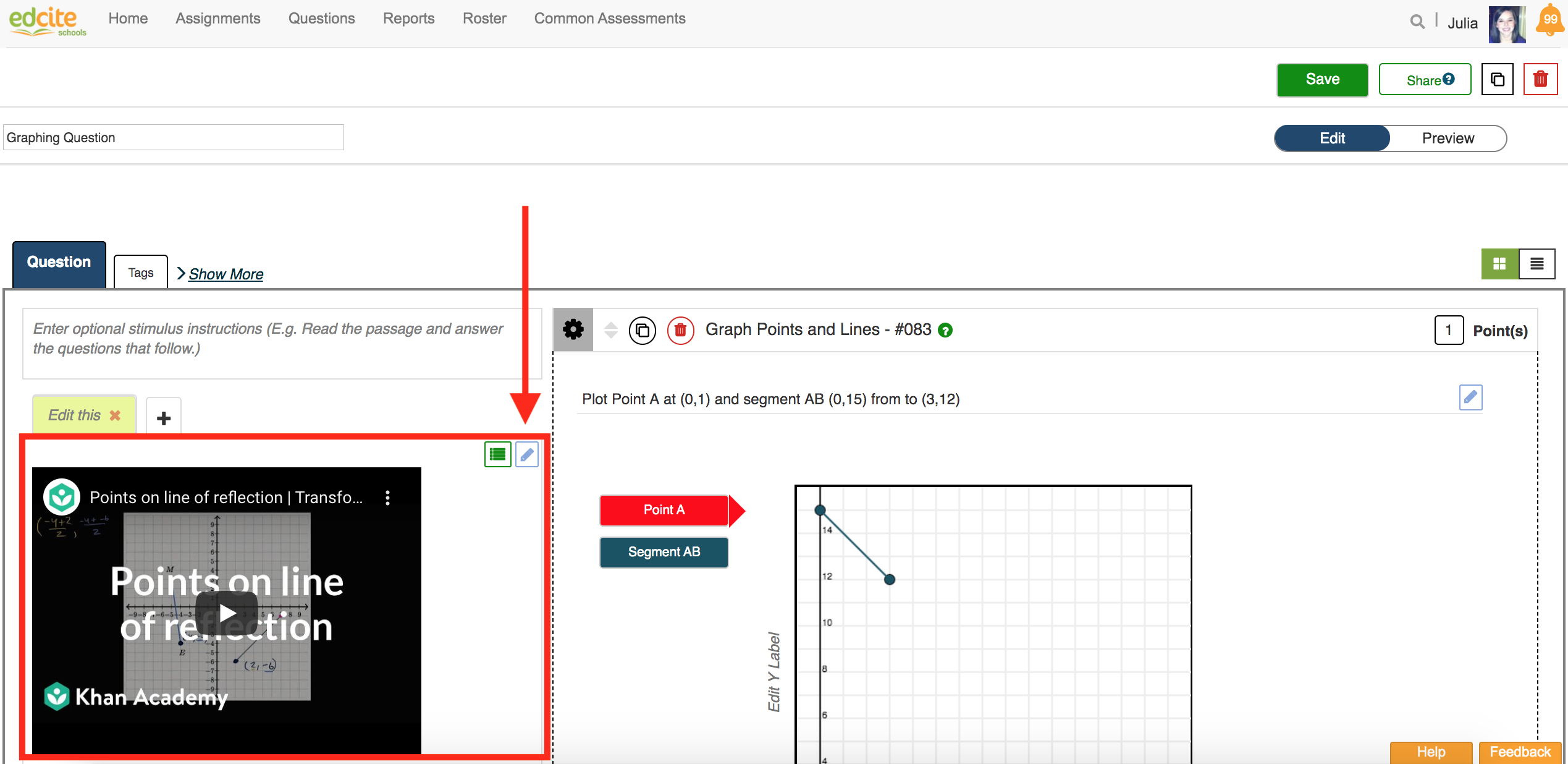Open the green help icon next to #083
This screenshot has height=764, width=1568.
click(946, 330)
